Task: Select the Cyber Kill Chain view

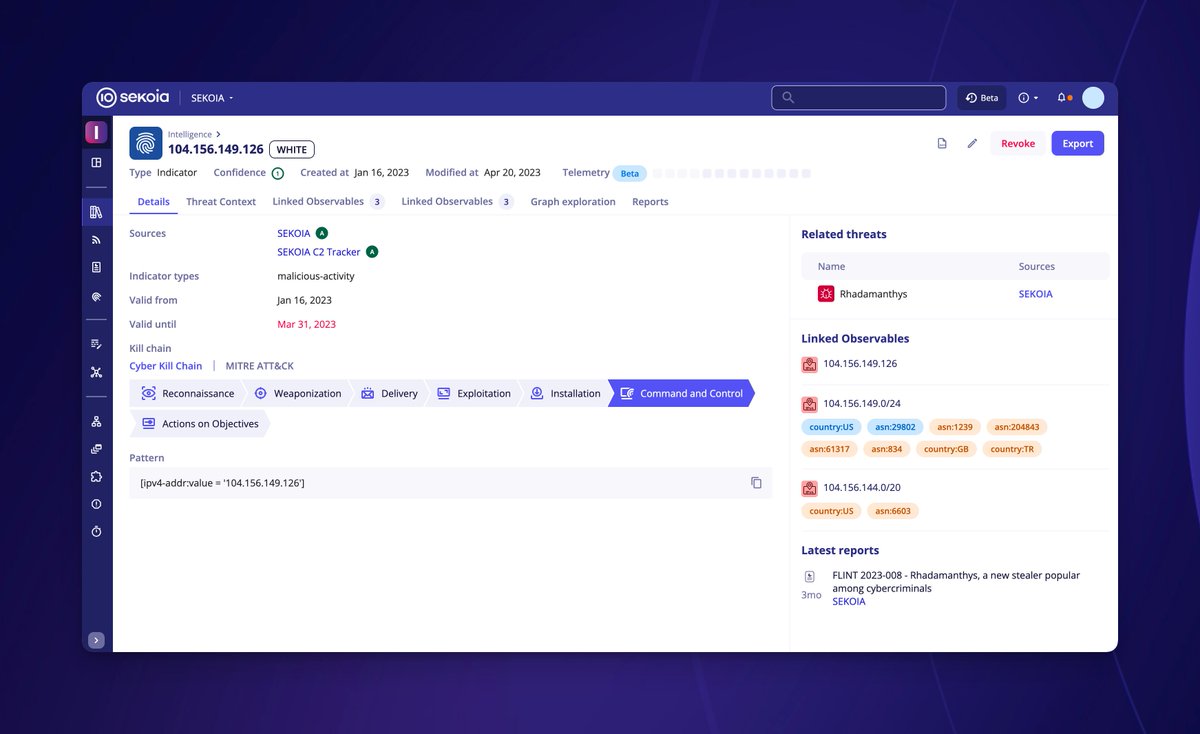Action: click(166, 366)
